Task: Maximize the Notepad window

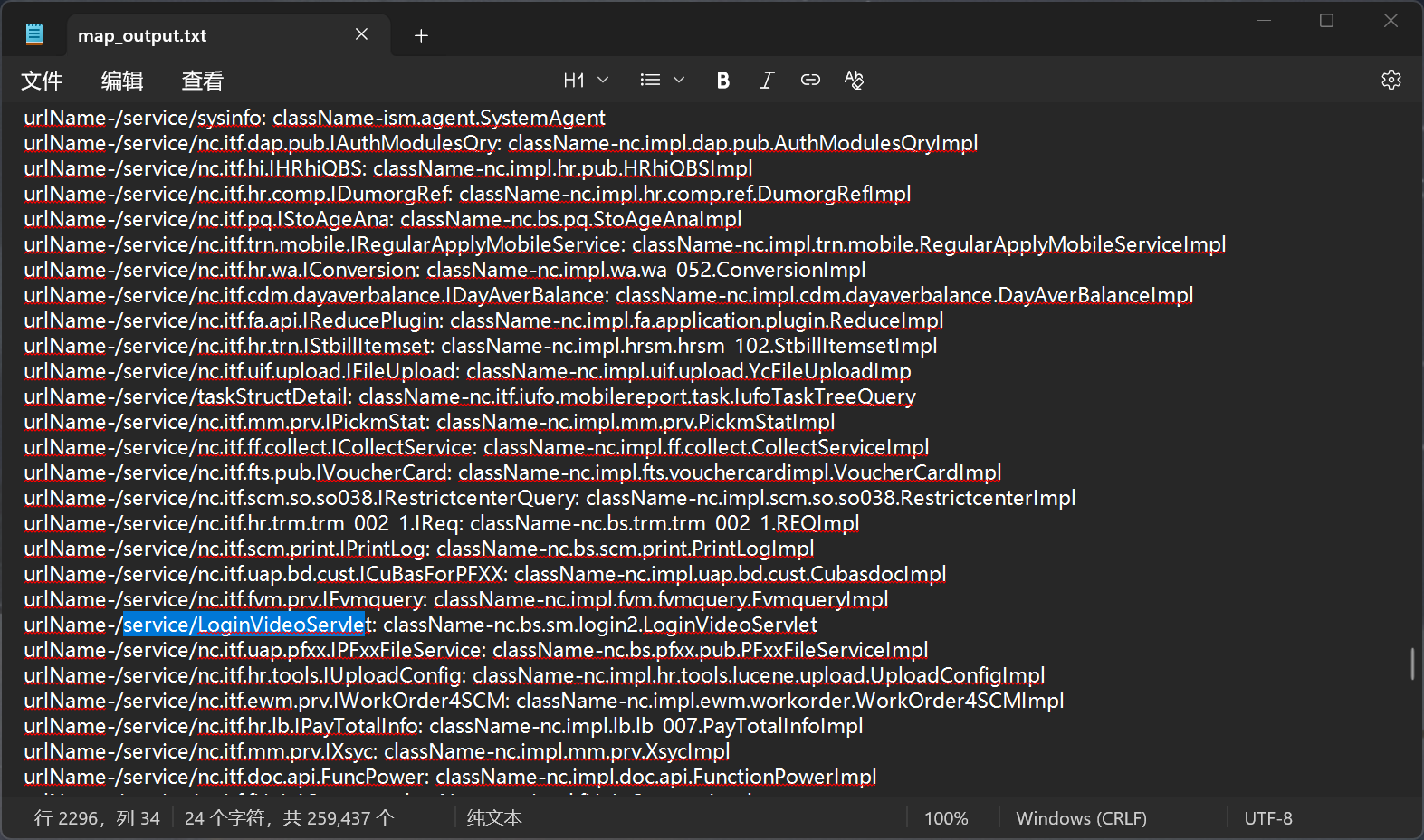Action: click(1327, 21)
